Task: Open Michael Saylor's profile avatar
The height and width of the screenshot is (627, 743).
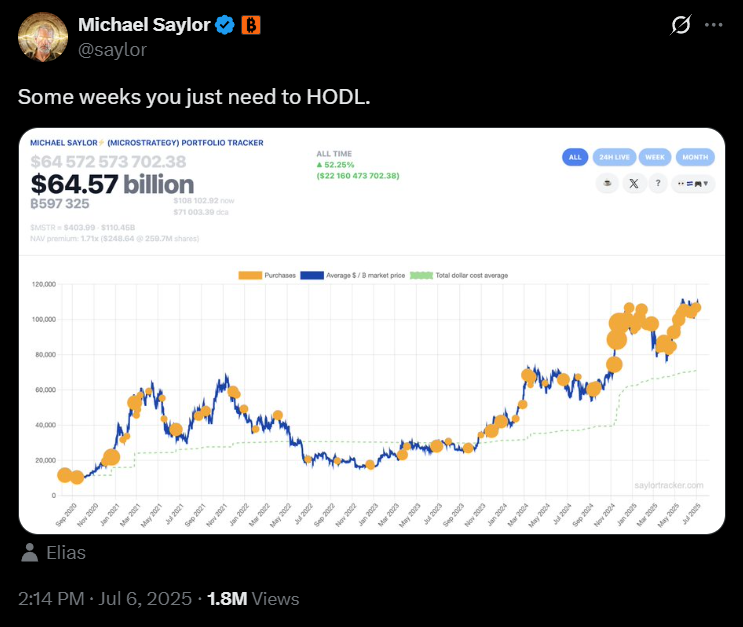Action: (43, 37)
